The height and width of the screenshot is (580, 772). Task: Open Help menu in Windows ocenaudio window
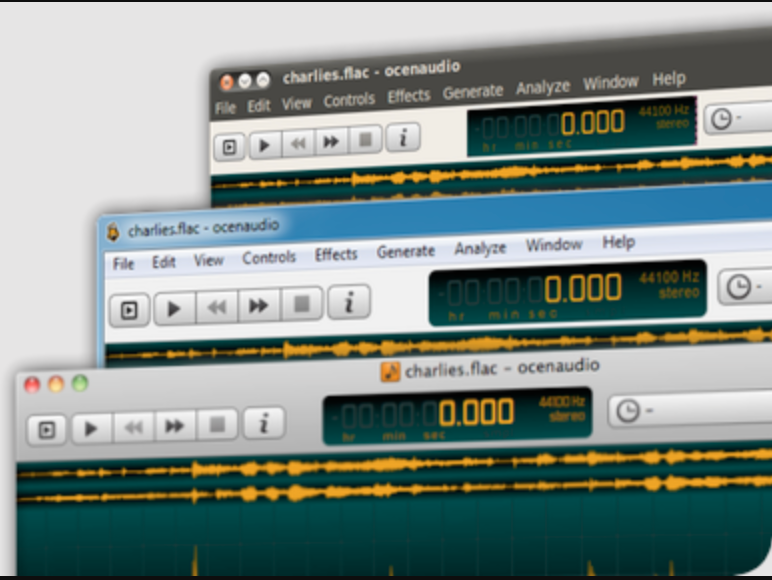(x=618, y=242)
